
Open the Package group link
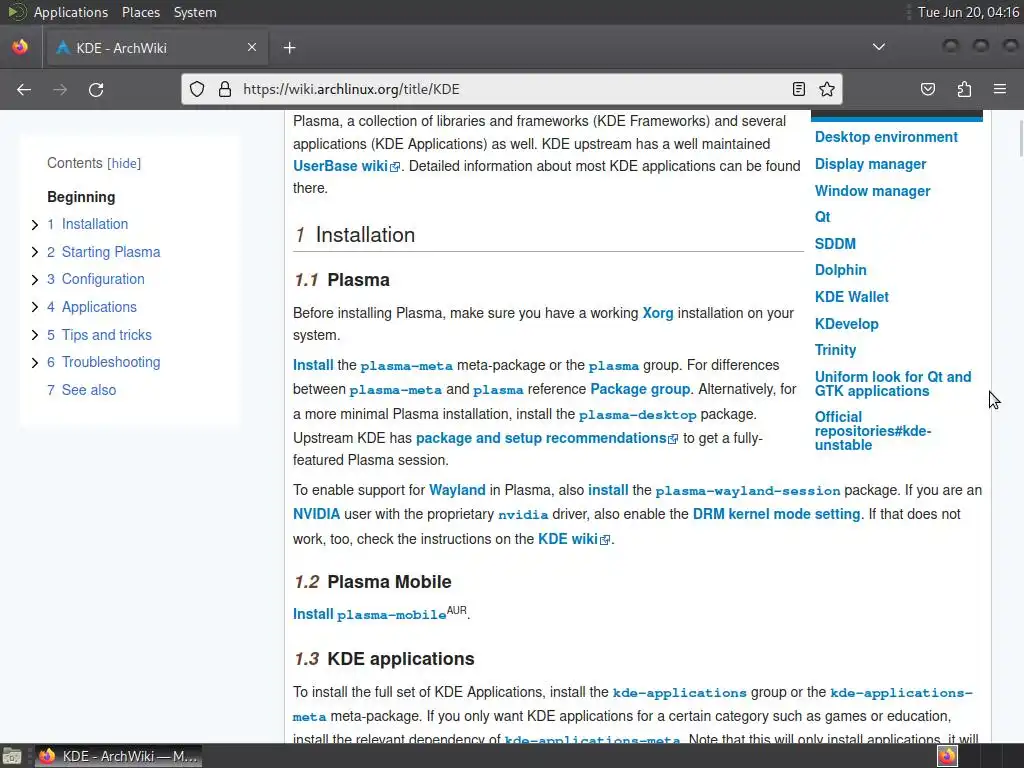tap(640, 389)
